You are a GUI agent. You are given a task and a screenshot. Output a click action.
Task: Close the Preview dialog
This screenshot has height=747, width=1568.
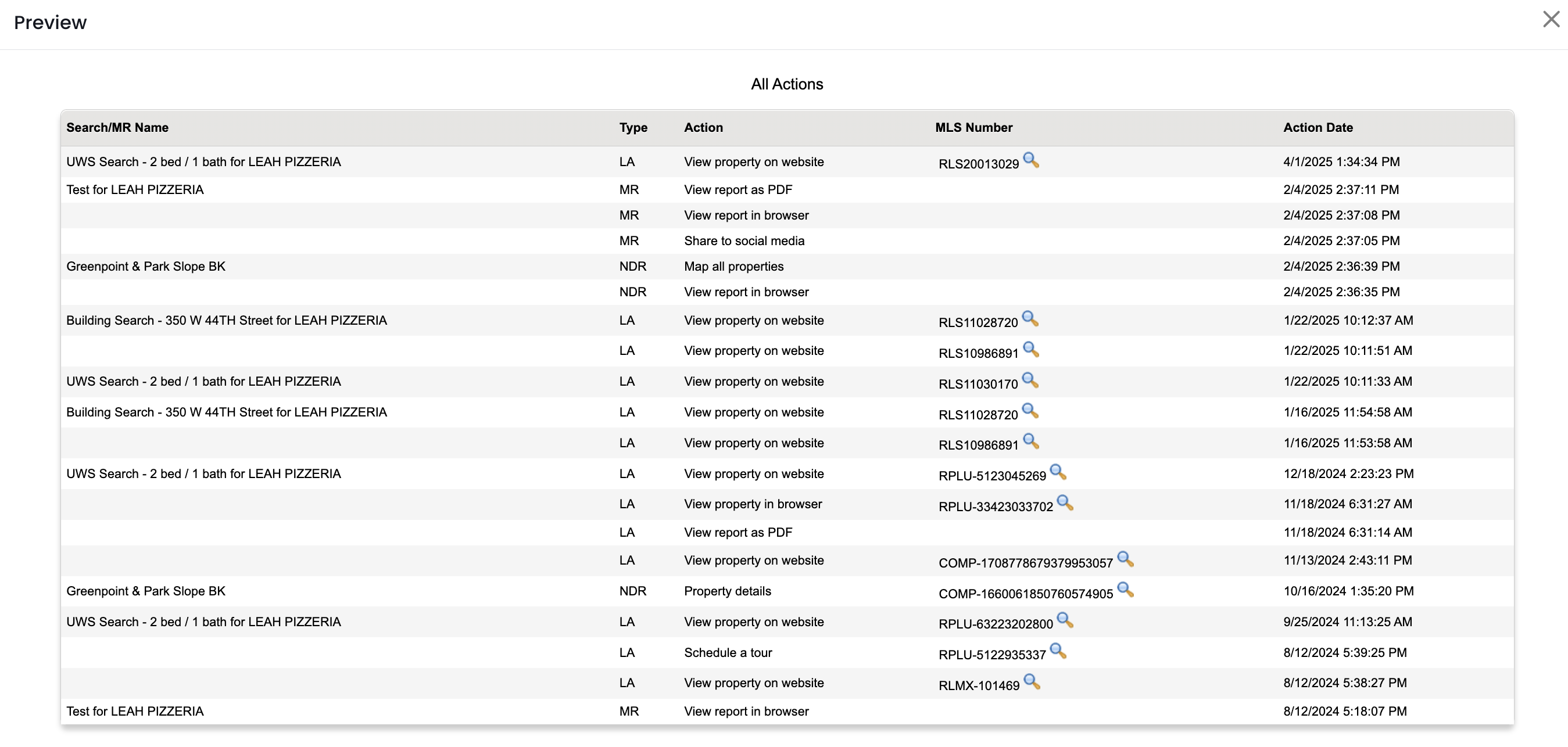pos(1551,20)
